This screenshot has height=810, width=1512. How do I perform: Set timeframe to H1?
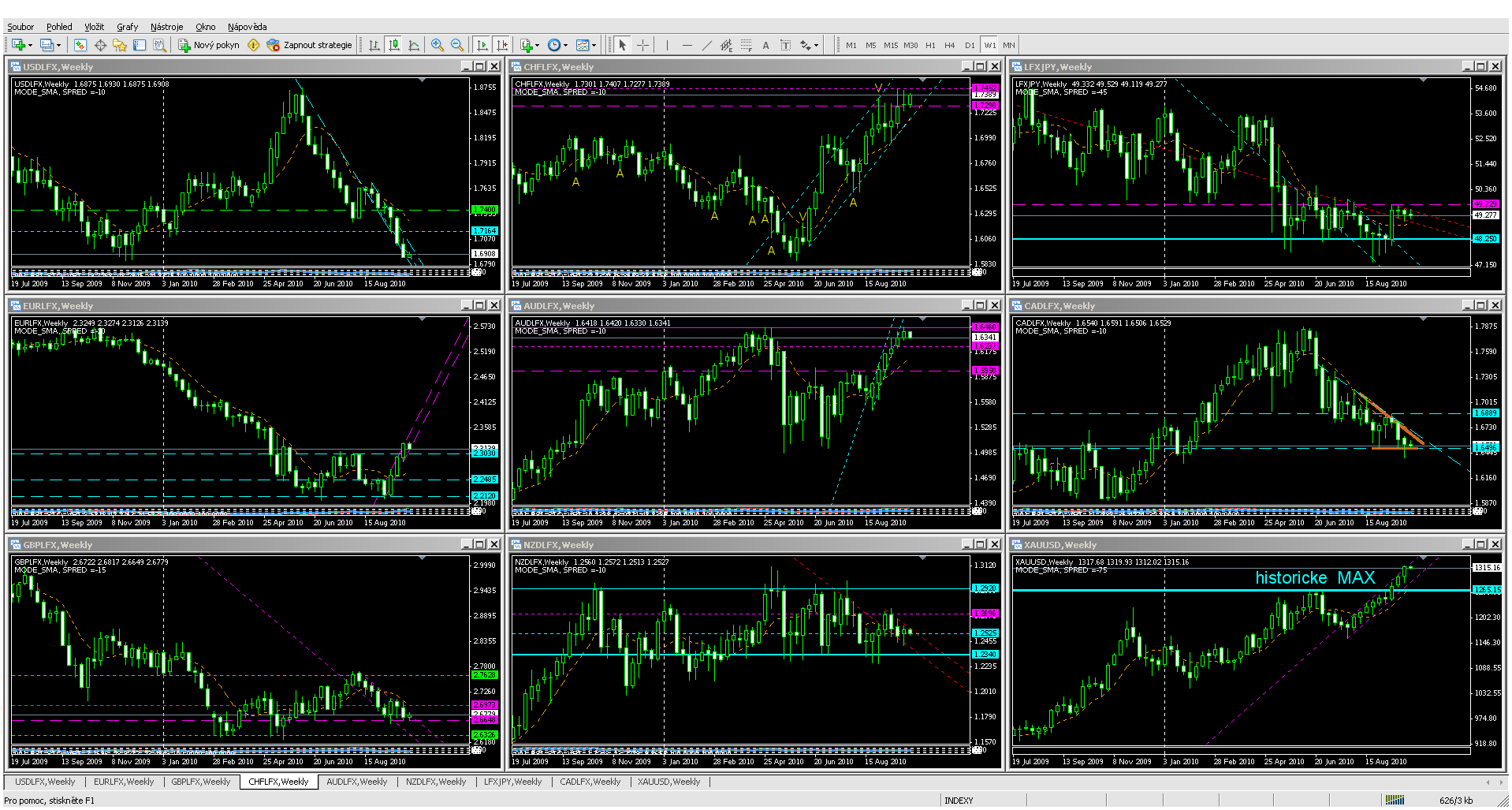[x=930, y=45]
